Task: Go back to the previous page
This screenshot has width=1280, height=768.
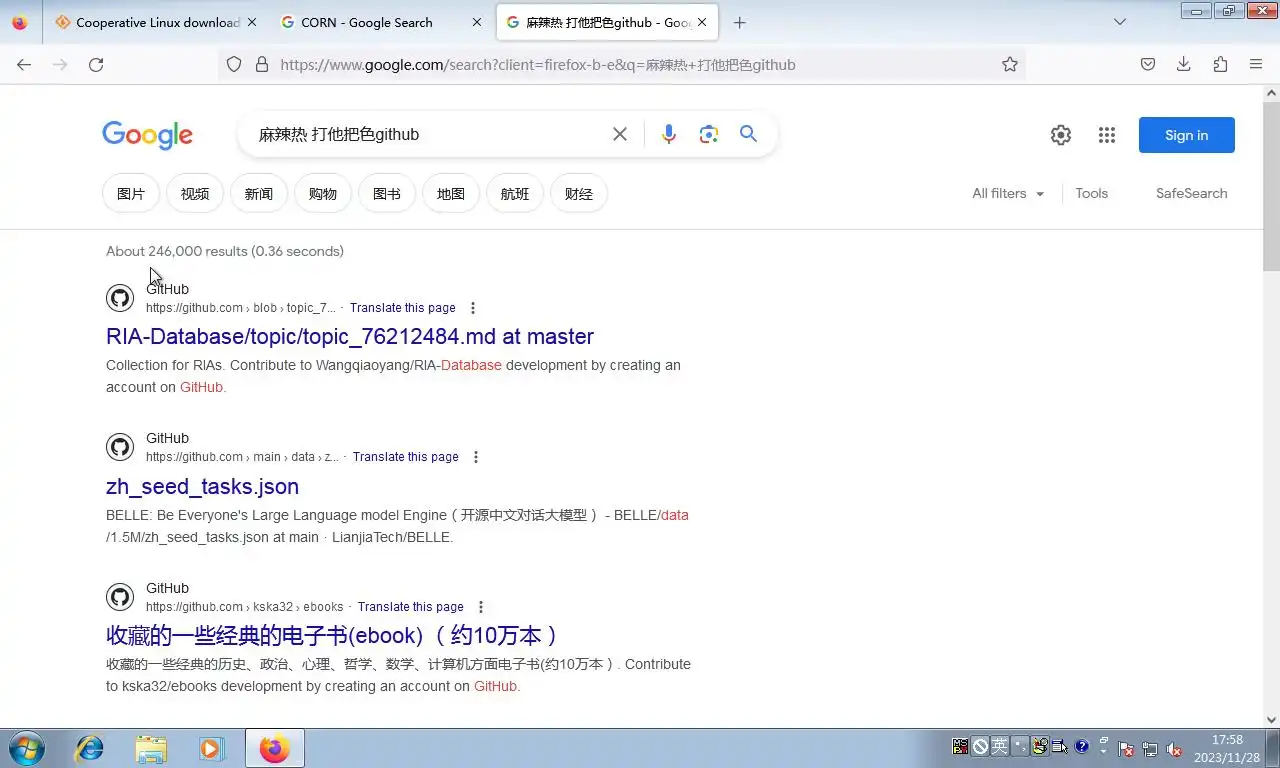Action: 24,64
